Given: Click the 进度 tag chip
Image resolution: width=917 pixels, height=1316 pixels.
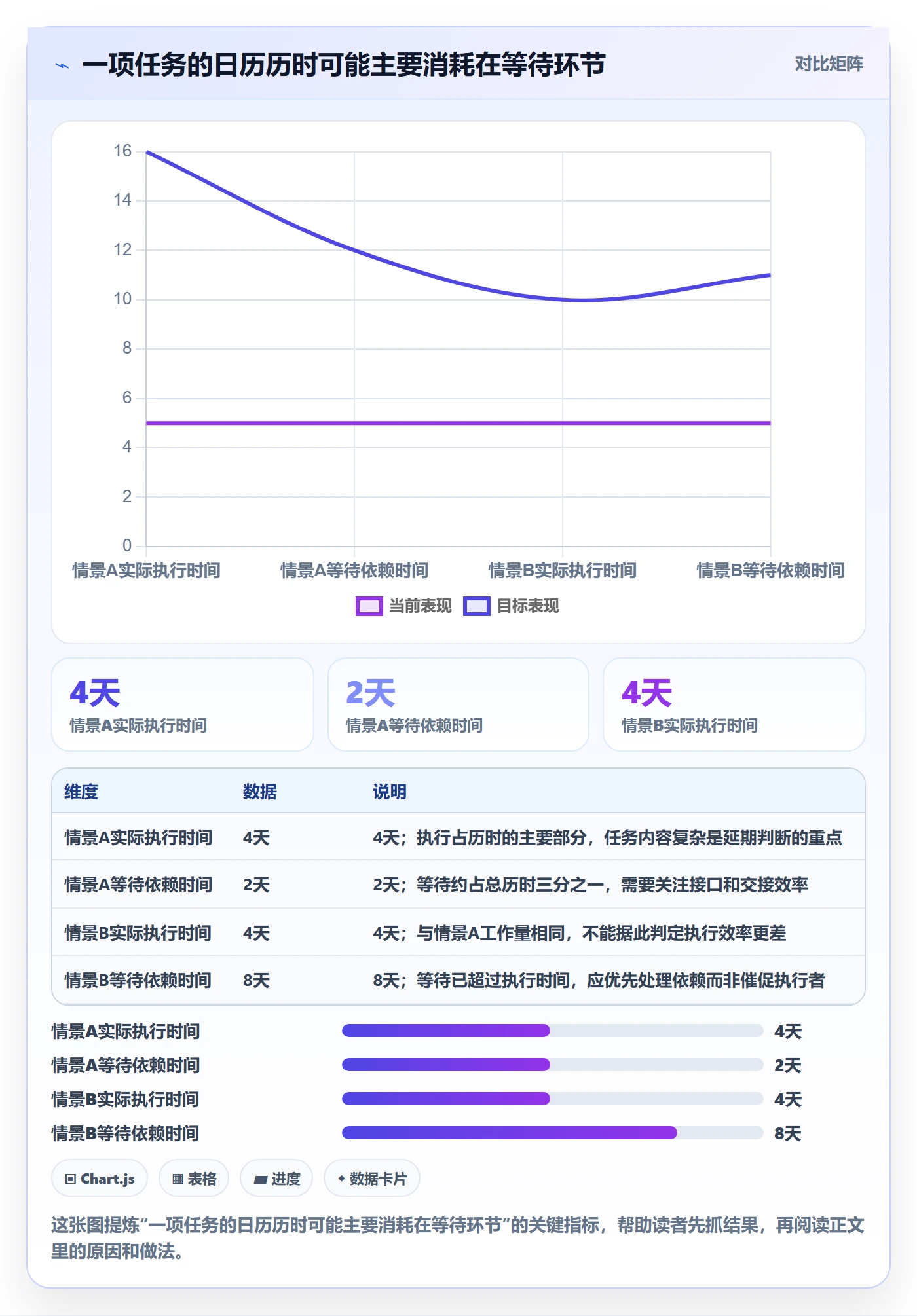Looking at the screenshot, I should 276,1179.
